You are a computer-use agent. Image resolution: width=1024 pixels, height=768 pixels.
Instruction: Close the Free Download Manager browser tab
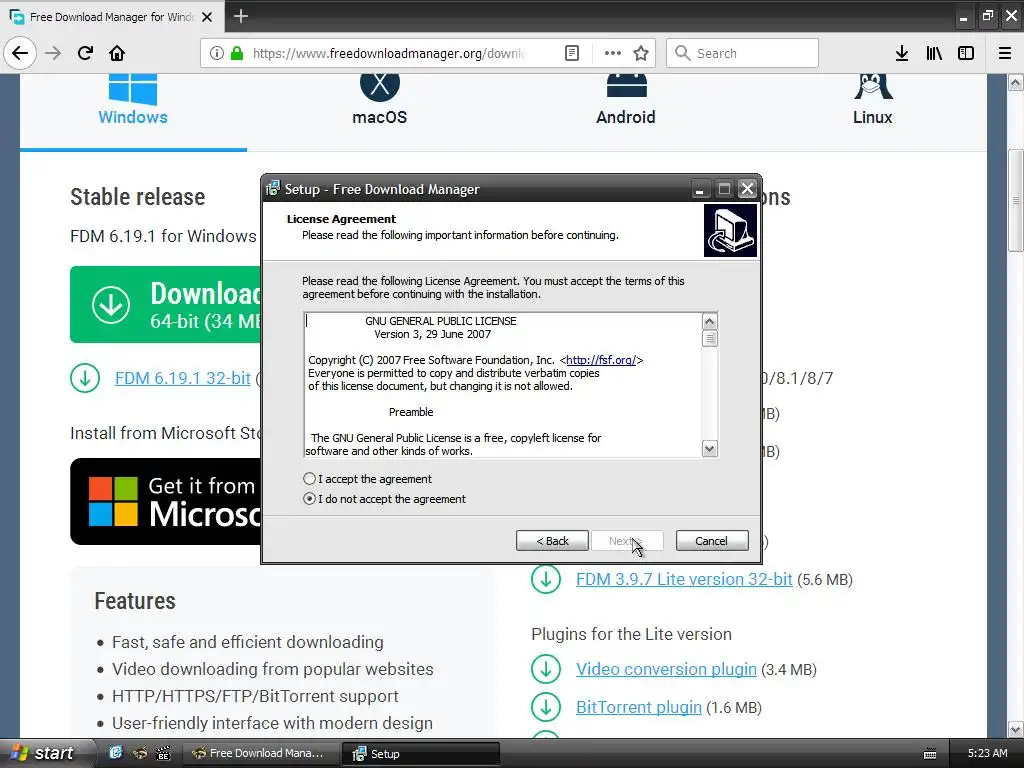[207, 17]
